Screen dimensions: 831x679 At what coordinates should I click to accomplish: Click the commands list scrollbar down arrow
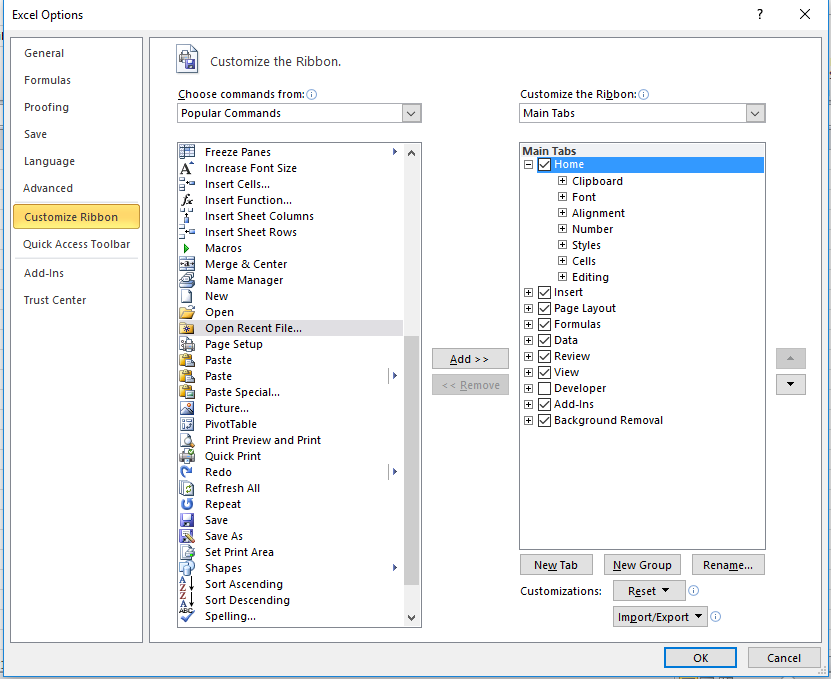point(412,618)
